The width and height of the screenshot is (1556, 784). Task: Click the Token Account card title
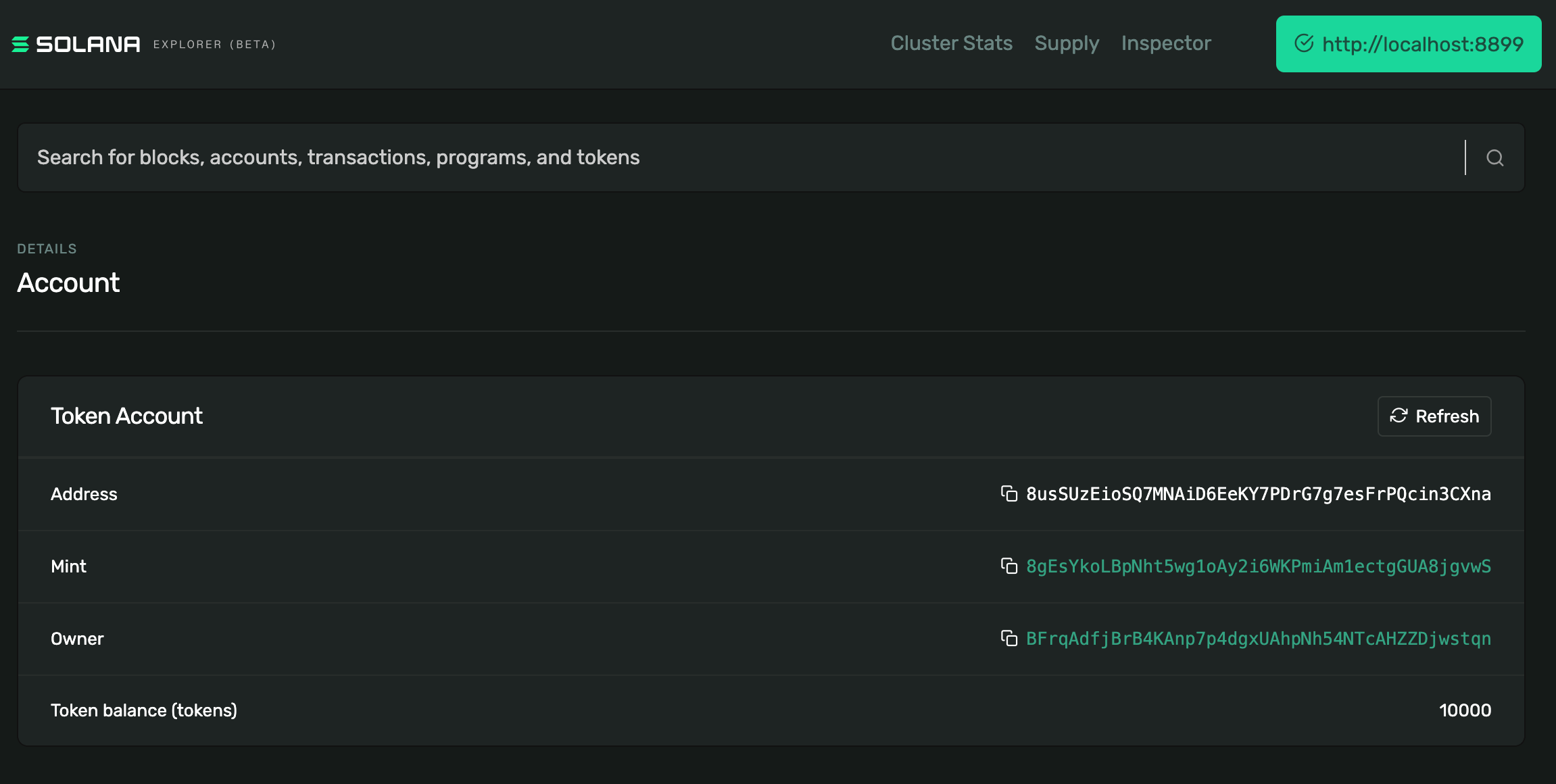point(126,416)
